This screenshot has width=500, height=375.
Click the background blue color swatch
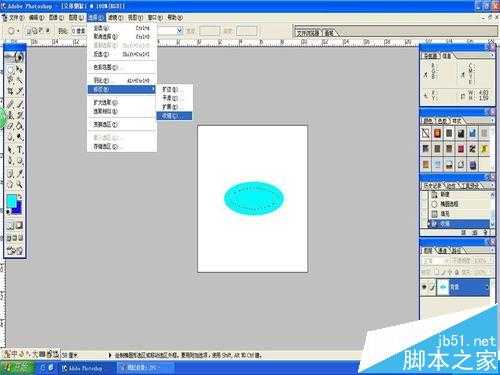(x=17, y=209)
